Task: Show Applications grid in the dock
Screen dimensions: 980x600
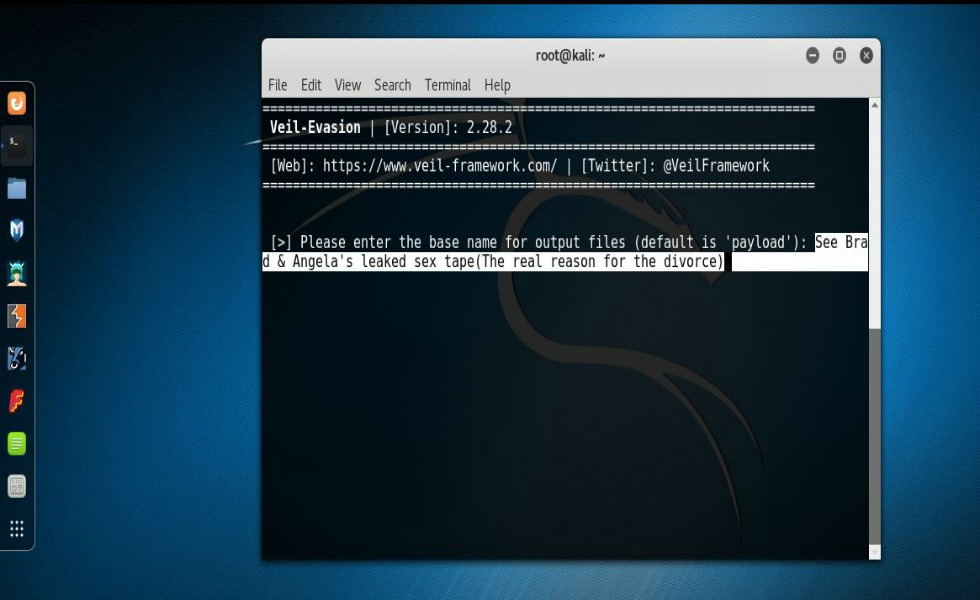Action: click(x=17, y=529)
